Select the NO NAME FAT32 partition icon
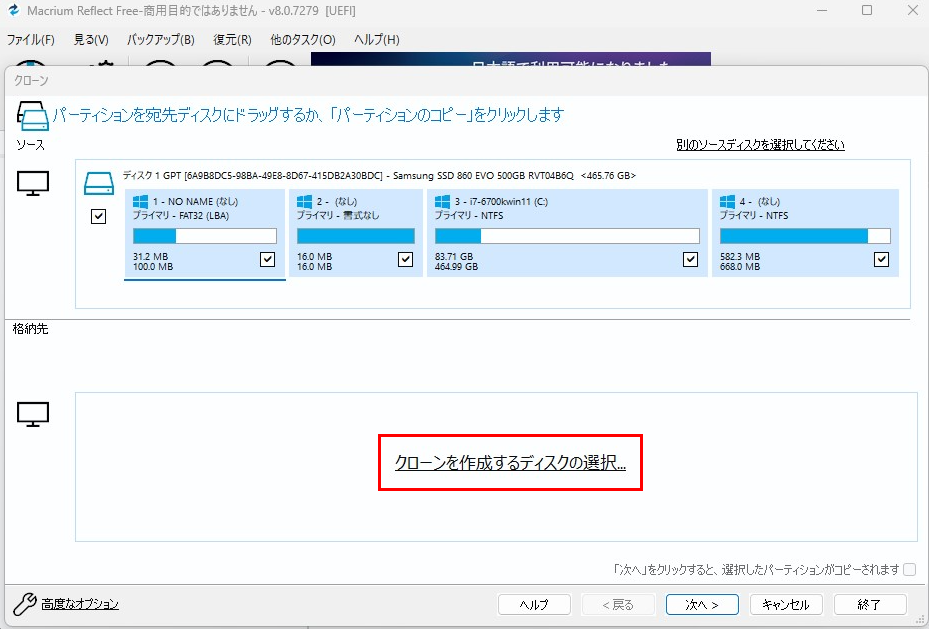Image resolution: width=929 pixels, height=629 pixels. 139,201
